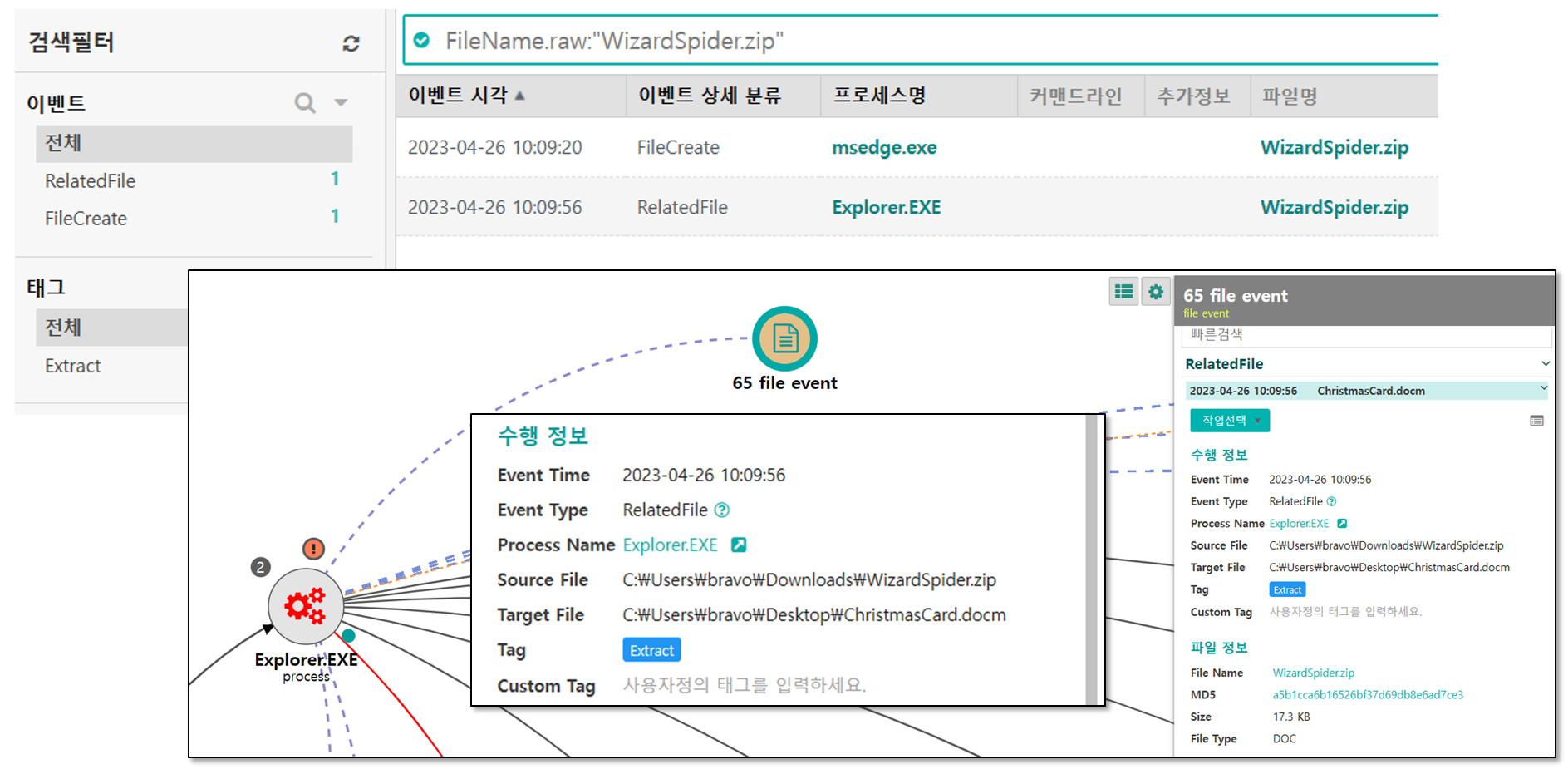This screenshot has width=1568, height=774.
Task: Open the 작업선택 action dropdown
Action: 1229,421
